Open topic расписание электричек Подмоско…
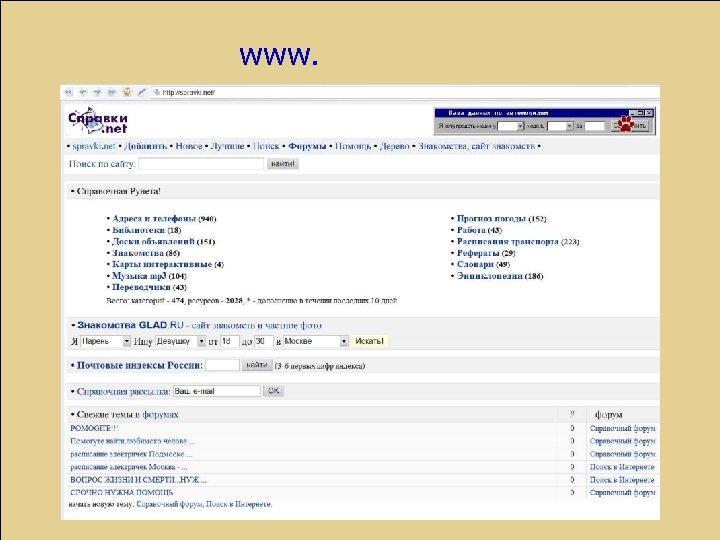Image resolution: width=720 pixels, height=540 pixels. (131, 454)
